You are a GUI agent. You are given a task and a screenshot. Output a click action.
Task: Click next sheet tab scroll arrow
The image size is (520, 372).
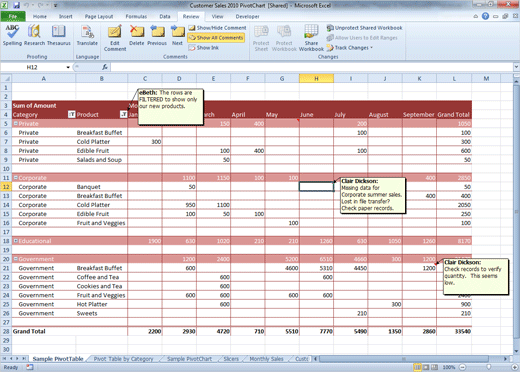click(x=17, y=359)
